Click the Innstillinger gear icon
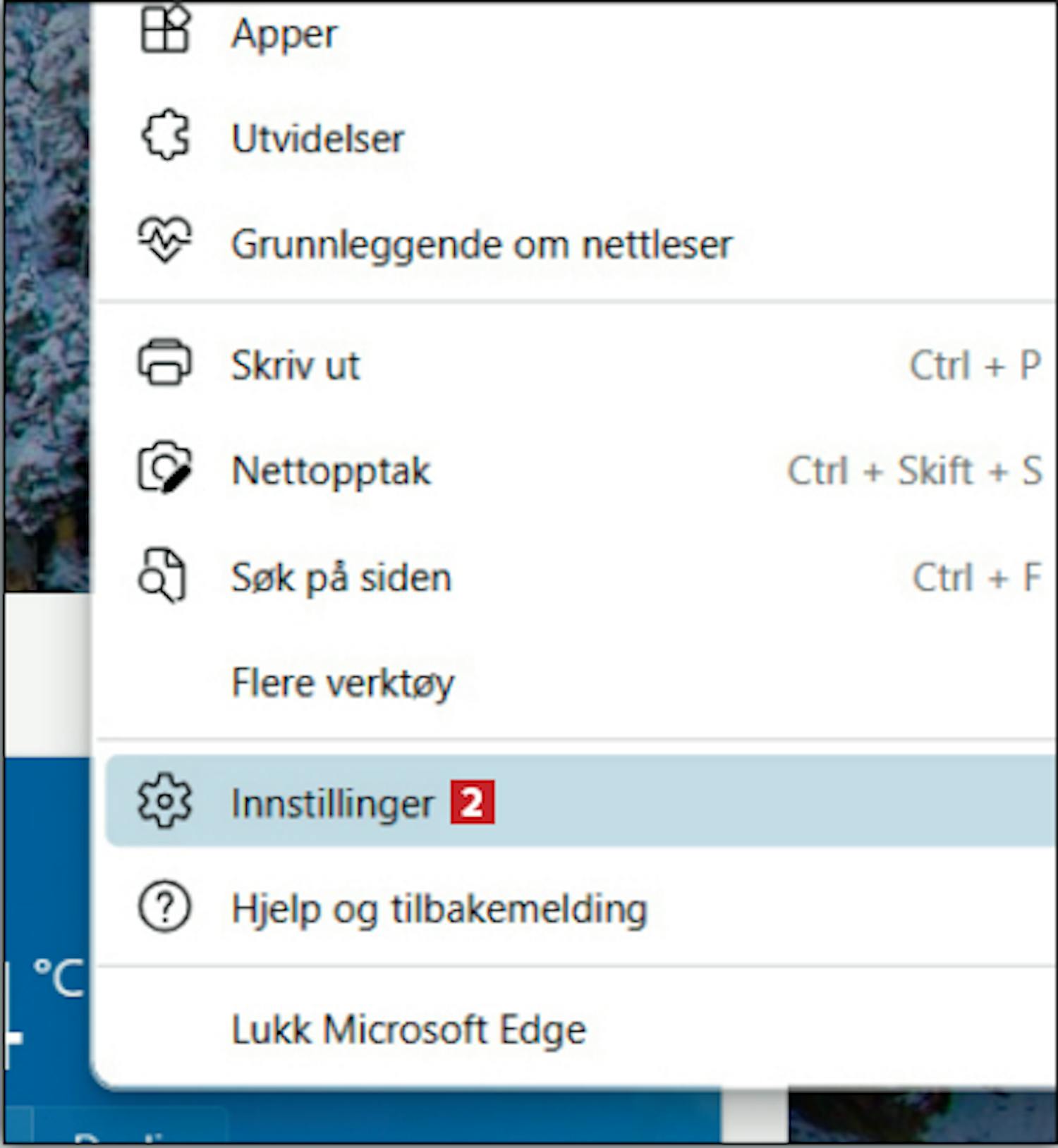Screen dimensions: 1058x1148 pyautogui.click(x=164, y=801)
